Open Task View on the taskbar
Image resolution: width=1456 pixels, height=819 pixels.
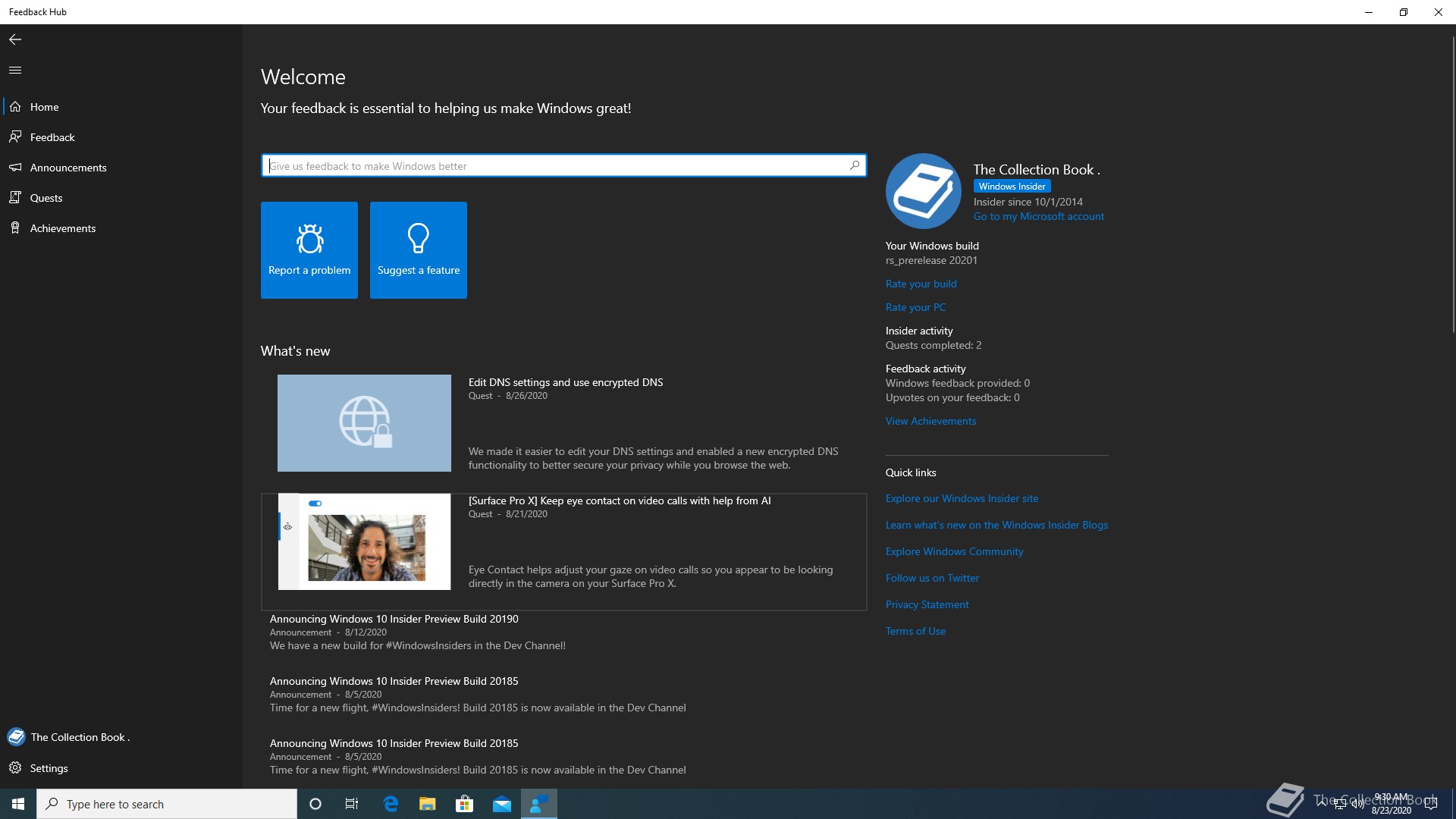point(352,804)
